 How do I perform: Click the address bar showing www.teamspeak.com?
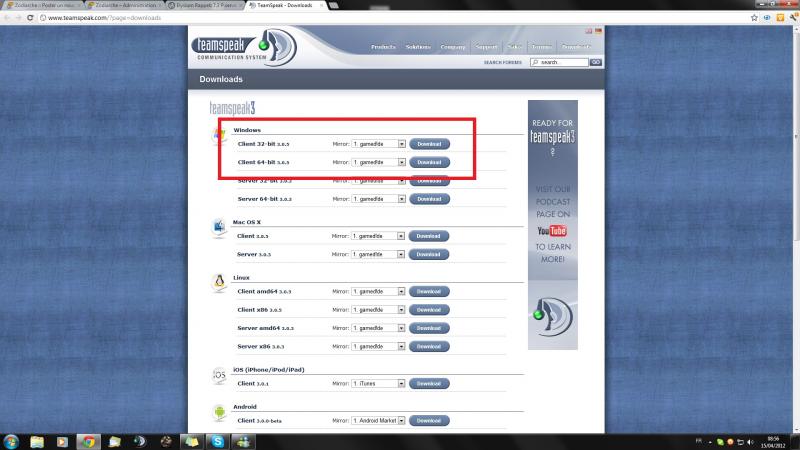click(x=393, y=18)
